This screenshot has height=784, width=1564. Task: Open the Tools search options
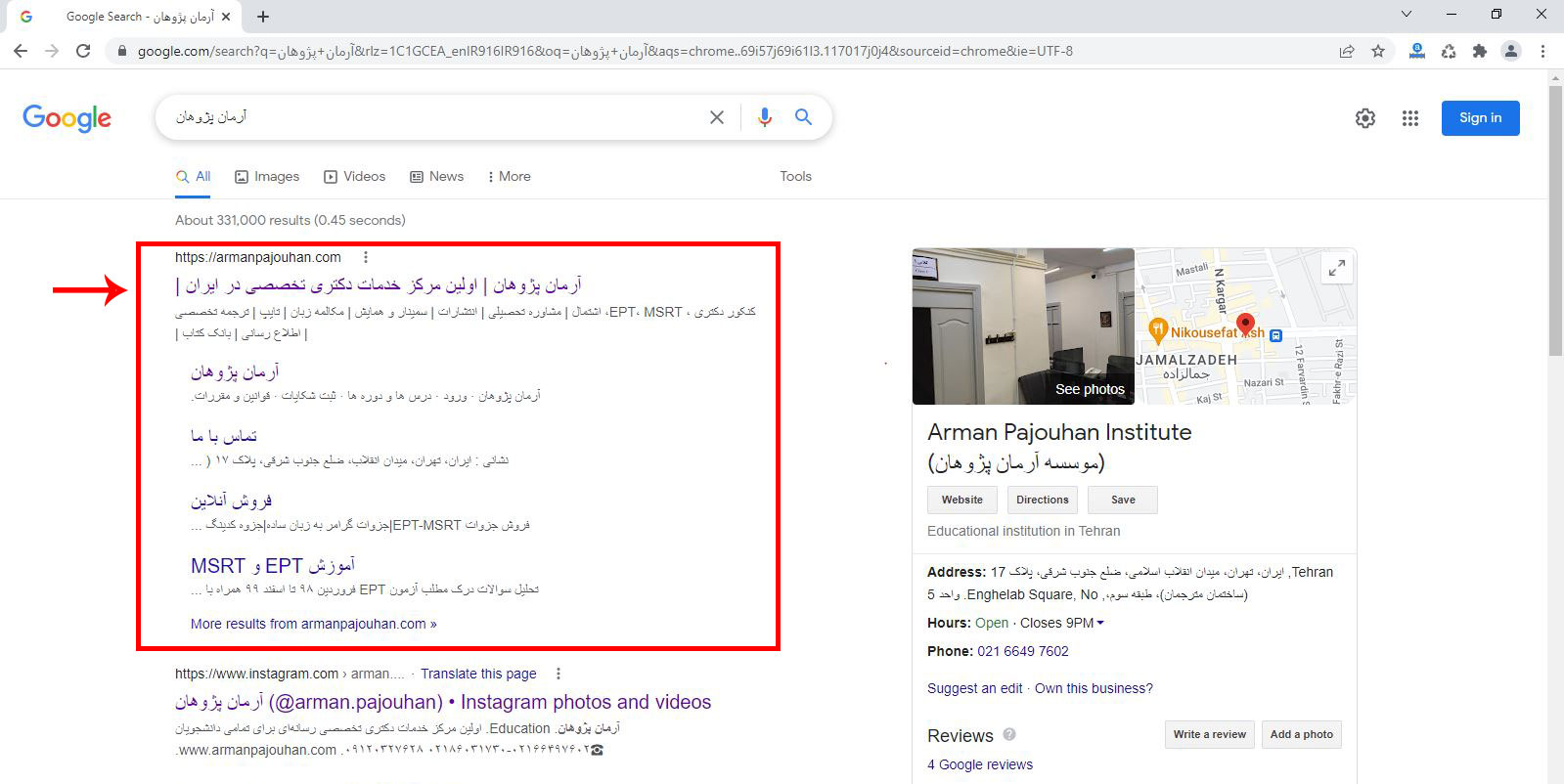point(795,177)
